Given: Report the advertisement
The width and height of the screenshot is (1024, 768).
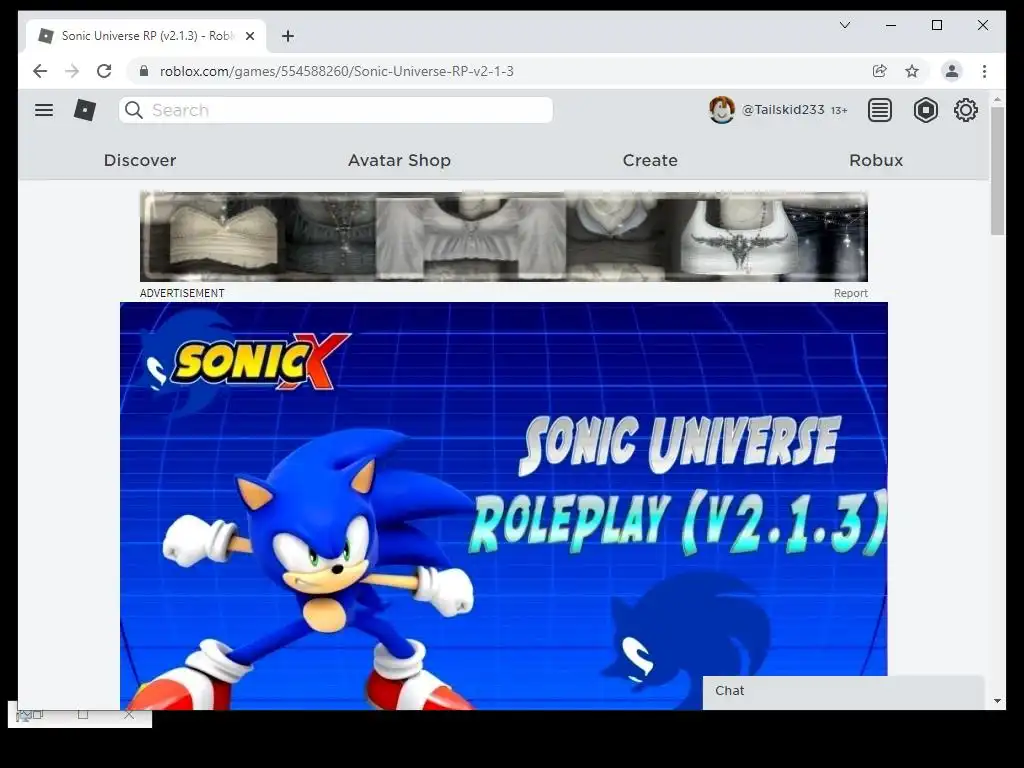Looking at the screenshot, I should pos(850,293).
